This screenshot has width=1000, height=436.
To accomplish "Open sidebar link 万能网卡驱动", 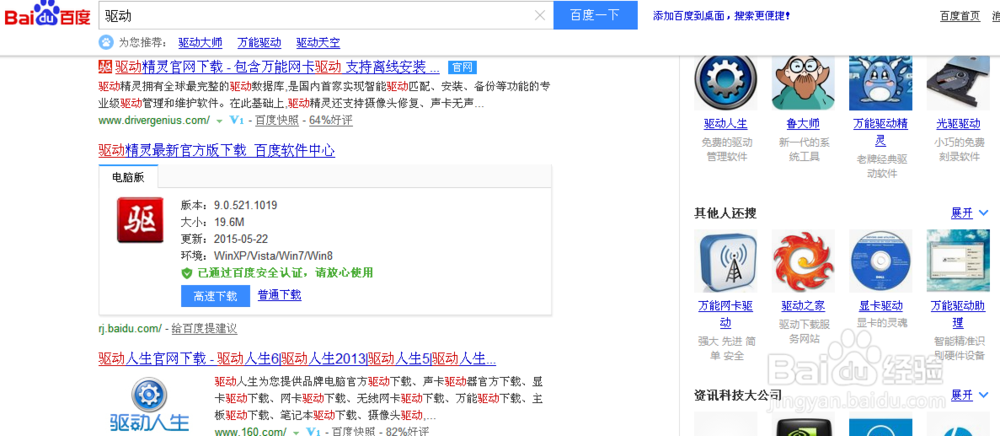I will pyautogui.click(x=726, y=314).
